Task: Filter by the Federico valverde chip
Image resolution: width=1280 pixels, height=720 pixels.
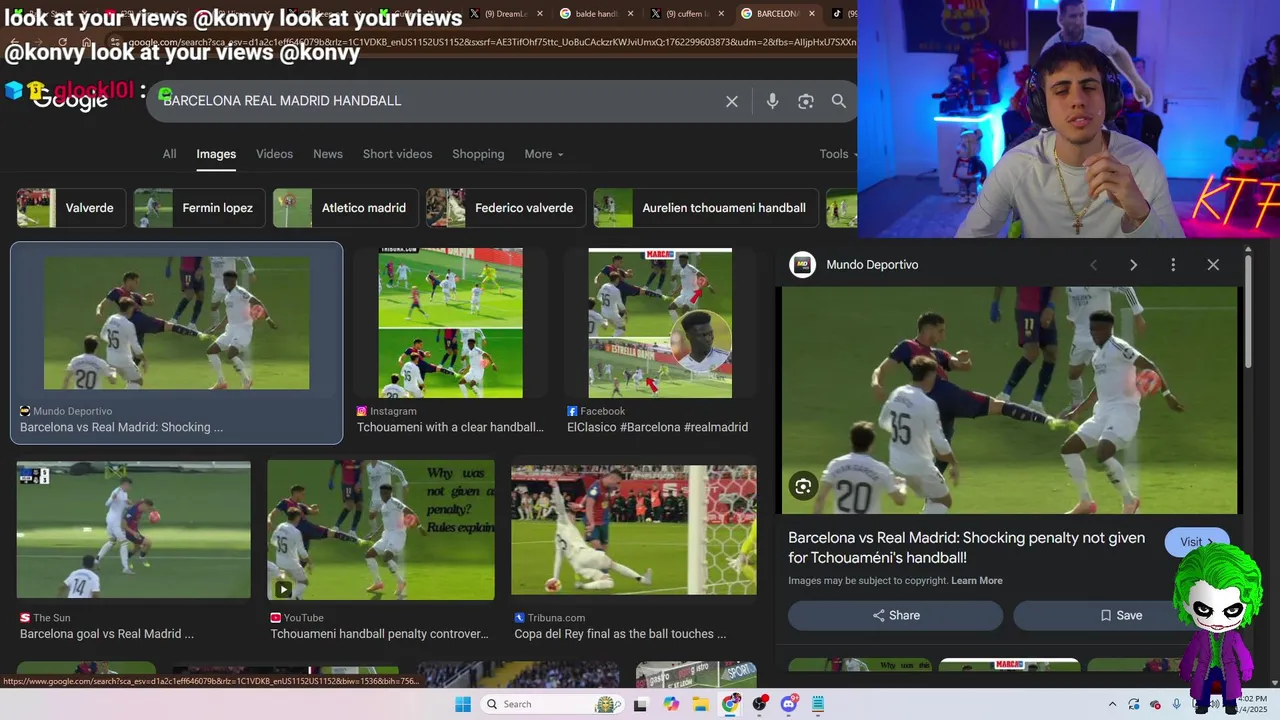Action: [506, 208]
